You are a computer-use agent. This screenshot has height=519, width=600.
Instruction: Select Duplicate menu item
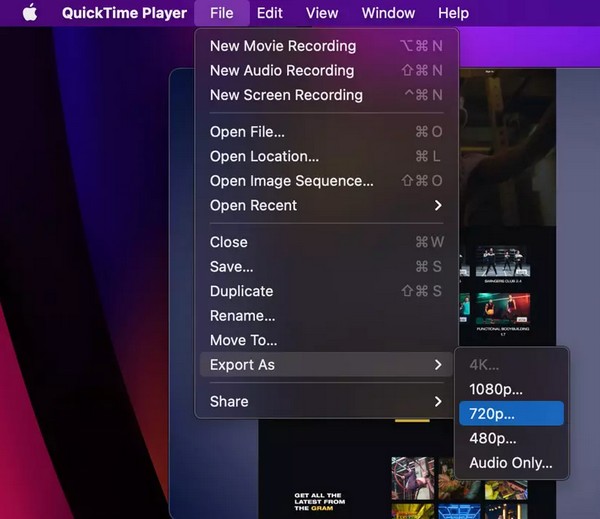pyautogui.click(x=326, y=291)
